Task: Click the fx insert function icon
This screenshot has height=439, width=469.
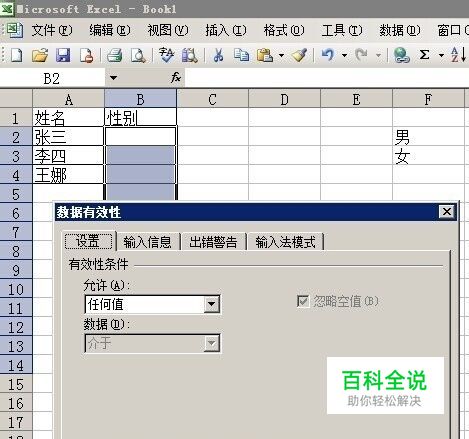Action: click(x=176, y=78)
